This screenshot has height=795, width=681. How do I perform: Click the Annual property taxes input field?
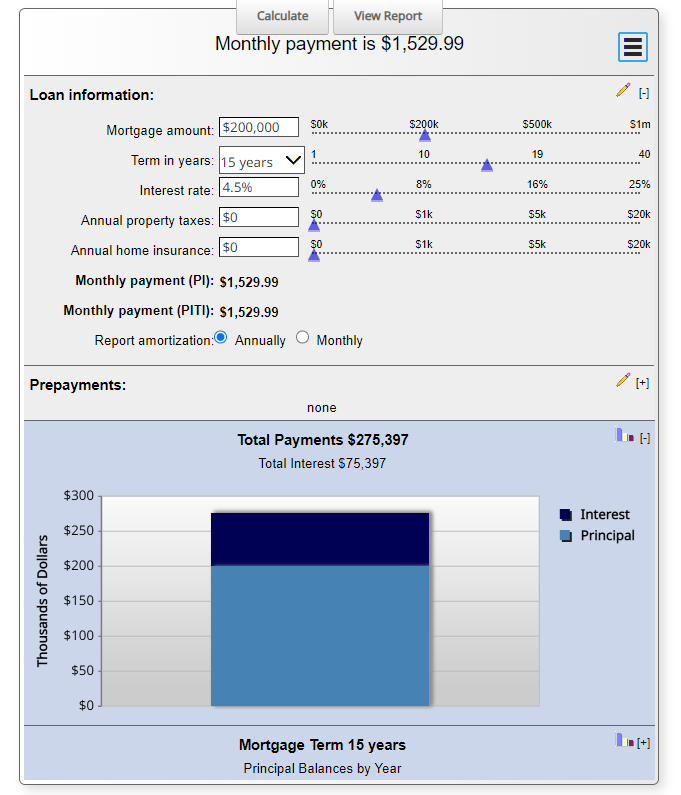click(x=259, y=217)
